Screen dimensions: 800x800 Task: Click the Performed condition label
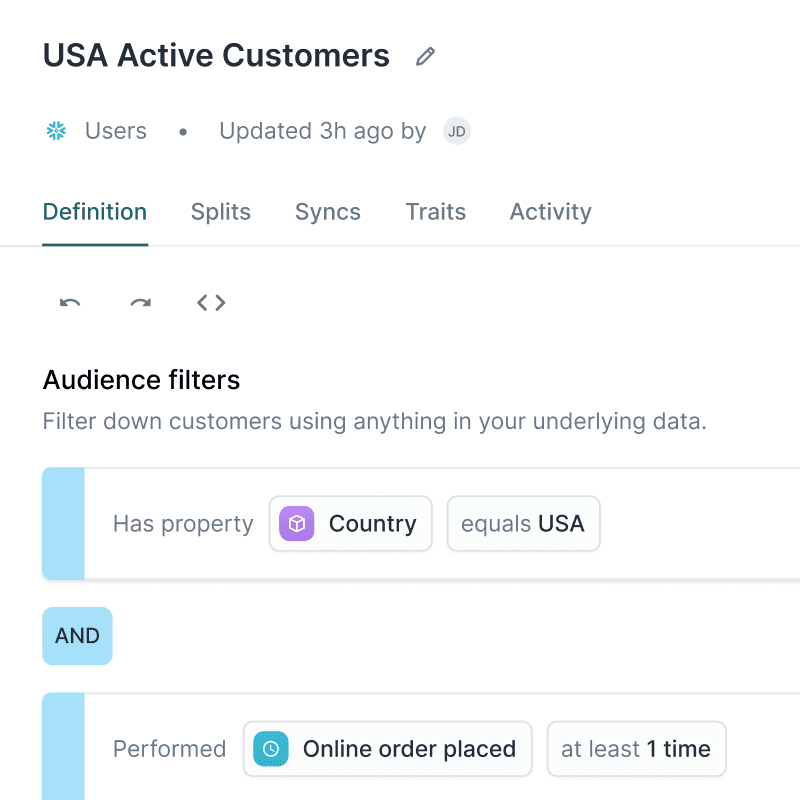pyautogui.click(x=169, y=748)
